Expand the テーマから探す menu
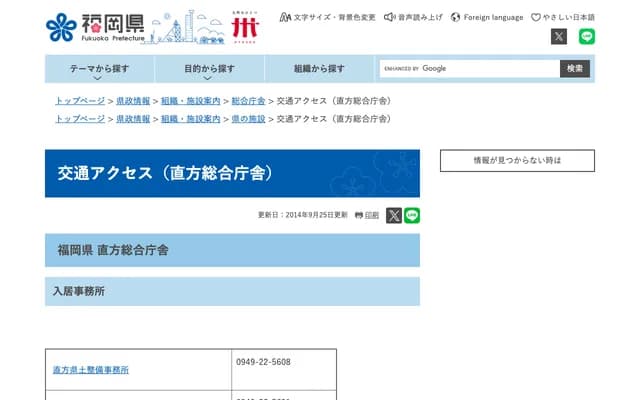The image size is (640, 400). (99, 69)
